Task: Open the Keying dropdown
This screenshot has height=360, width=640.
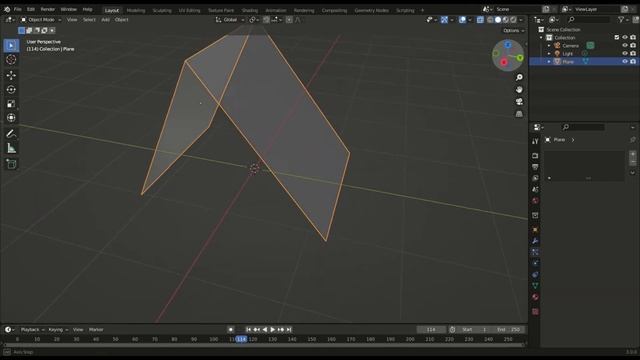Action: pyautogui.click(x=58, y=329)
